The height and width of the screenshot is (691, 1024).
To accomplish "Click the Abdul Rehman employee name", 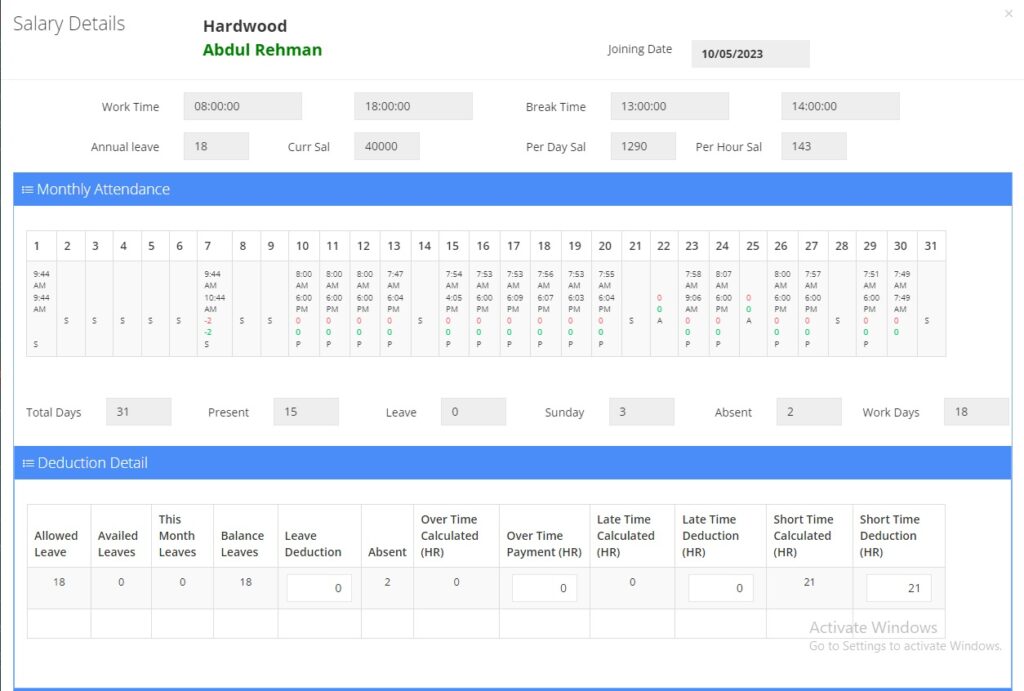I will [262, 50].
